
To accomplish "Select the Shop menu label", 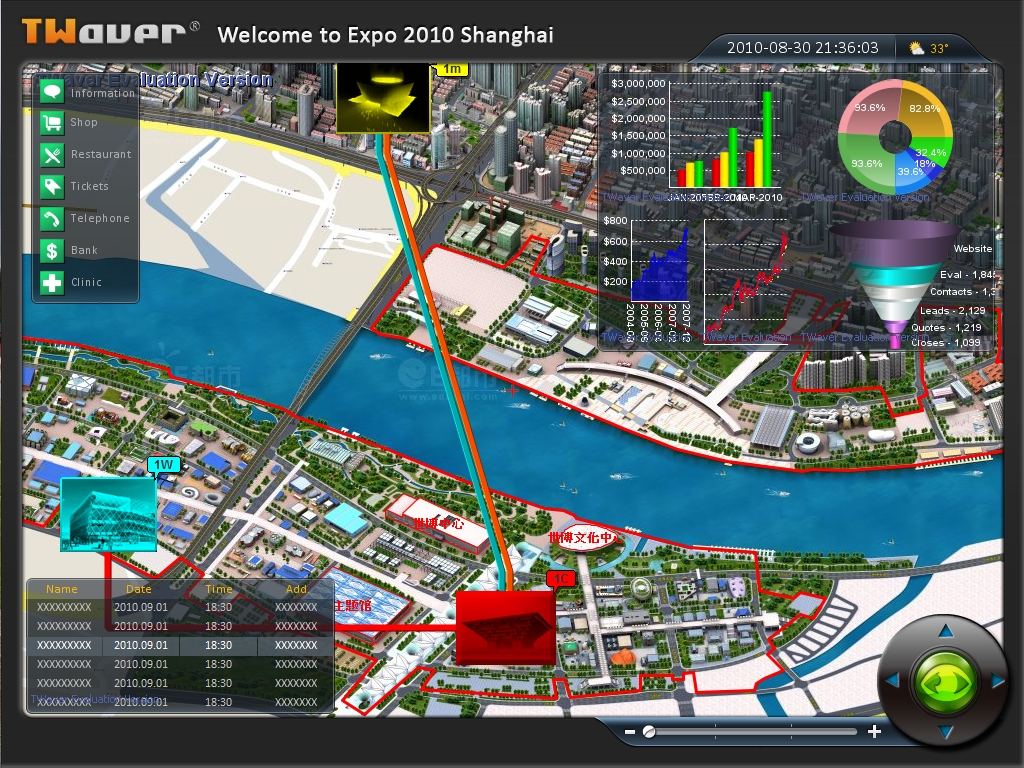I will 84,122.
